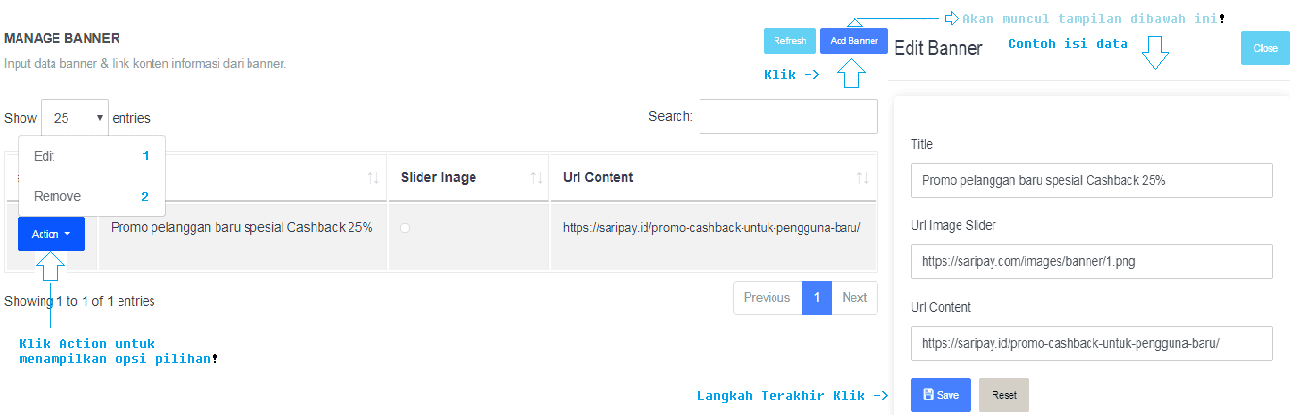
Task: Click into the Search field
Action: tap(788, 117)
